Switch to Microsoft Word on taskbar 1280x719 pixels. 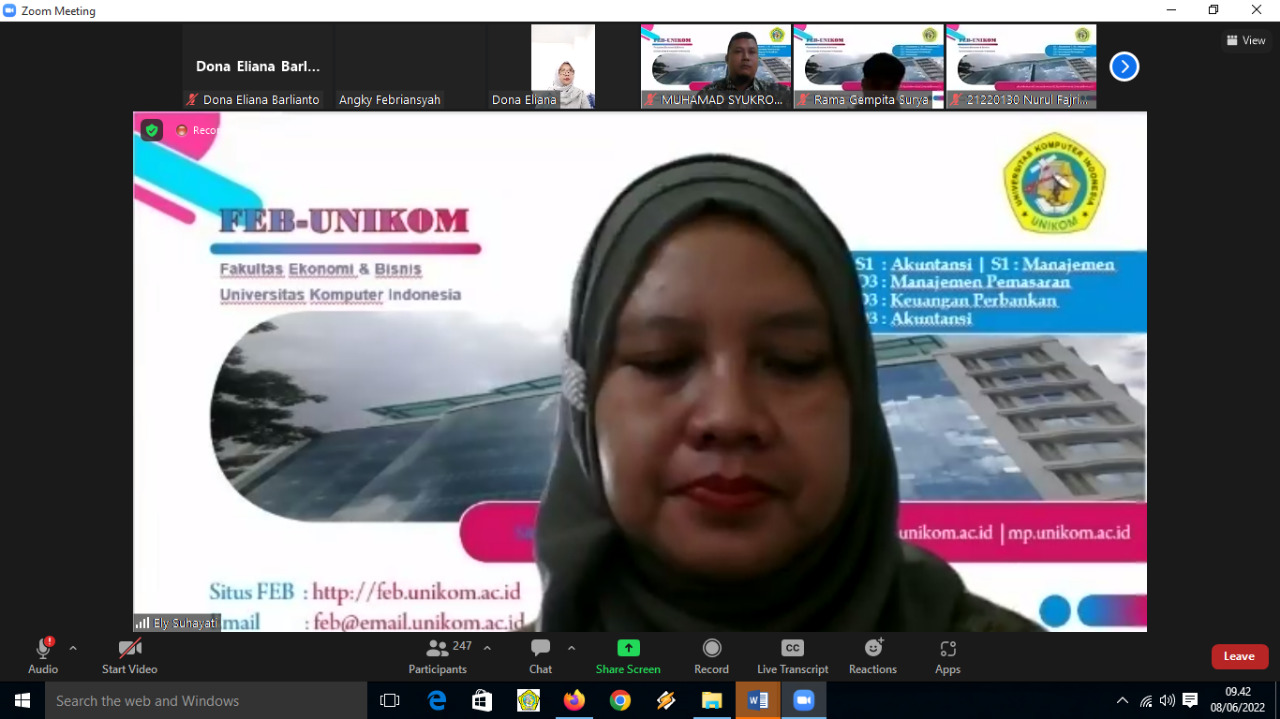point(758,701)
